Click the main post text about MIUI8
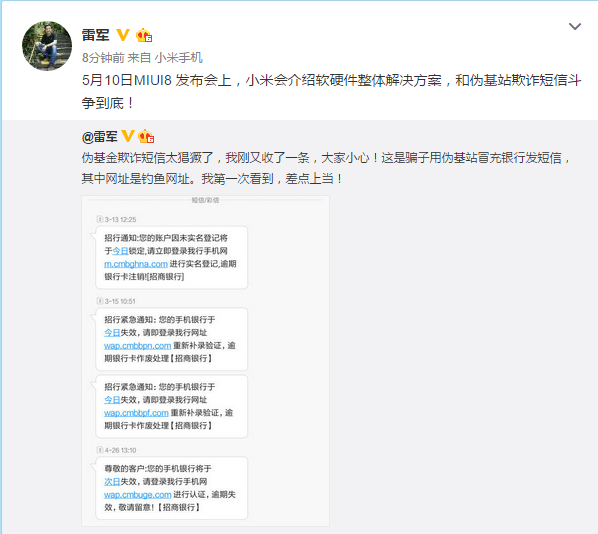 tap(331, 92)
